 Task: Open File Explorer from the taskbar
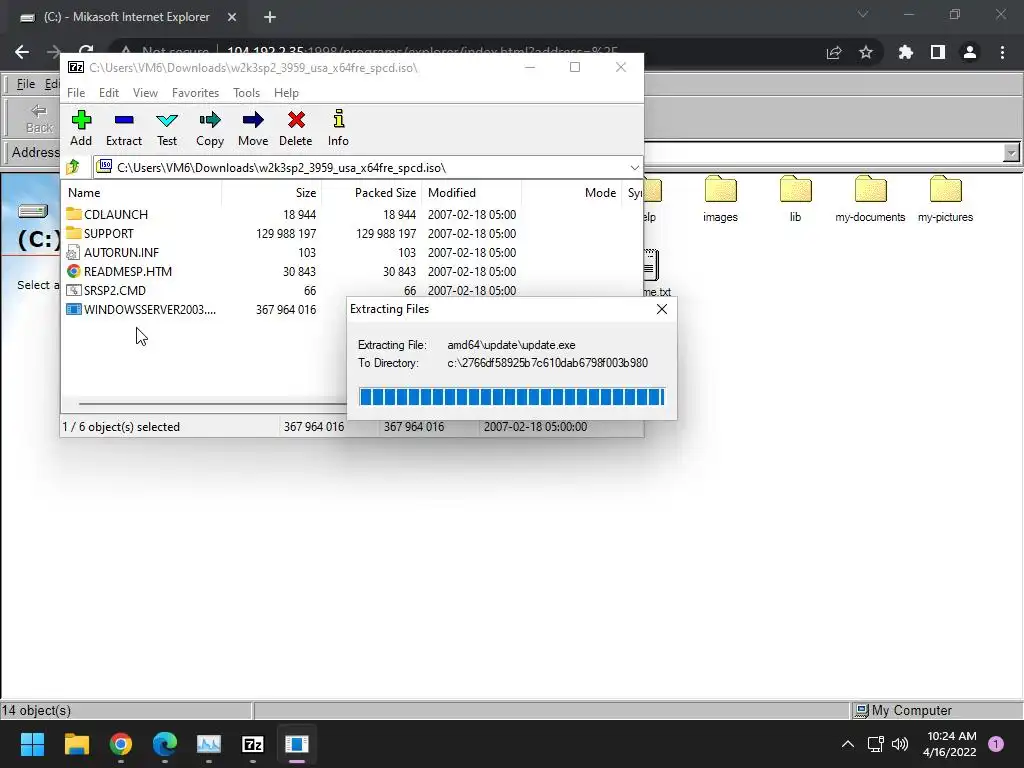click(x=76, y=744)
